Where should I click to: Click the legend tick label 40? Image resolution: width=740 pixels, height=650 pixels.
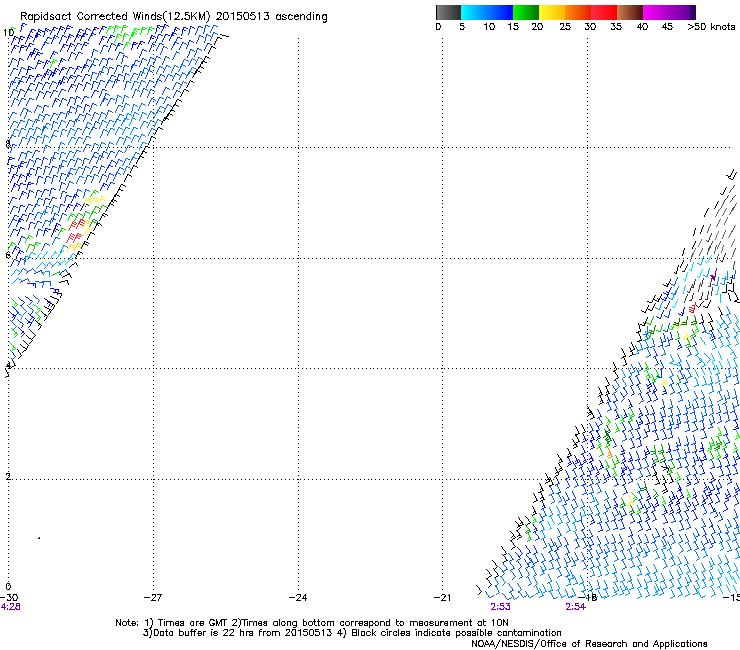(x=642, y=27)
